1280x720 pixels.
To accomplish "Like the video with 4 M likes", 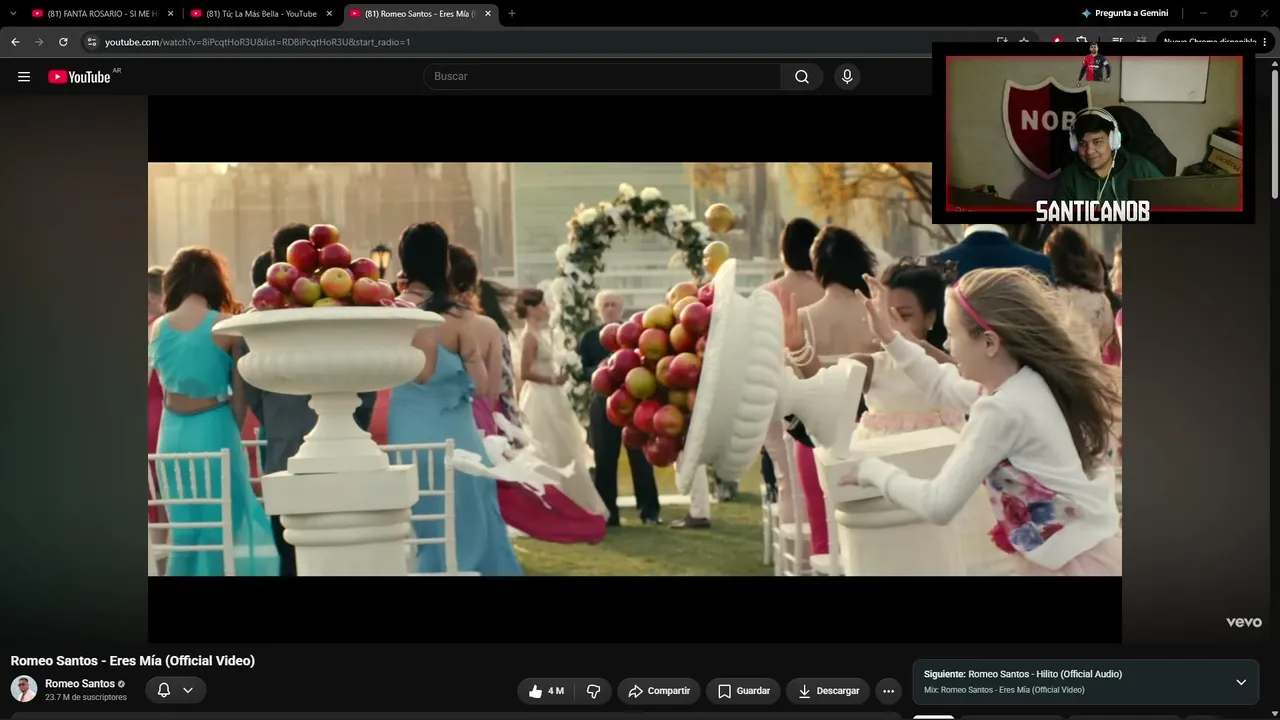I will click(x=546, y=691).
